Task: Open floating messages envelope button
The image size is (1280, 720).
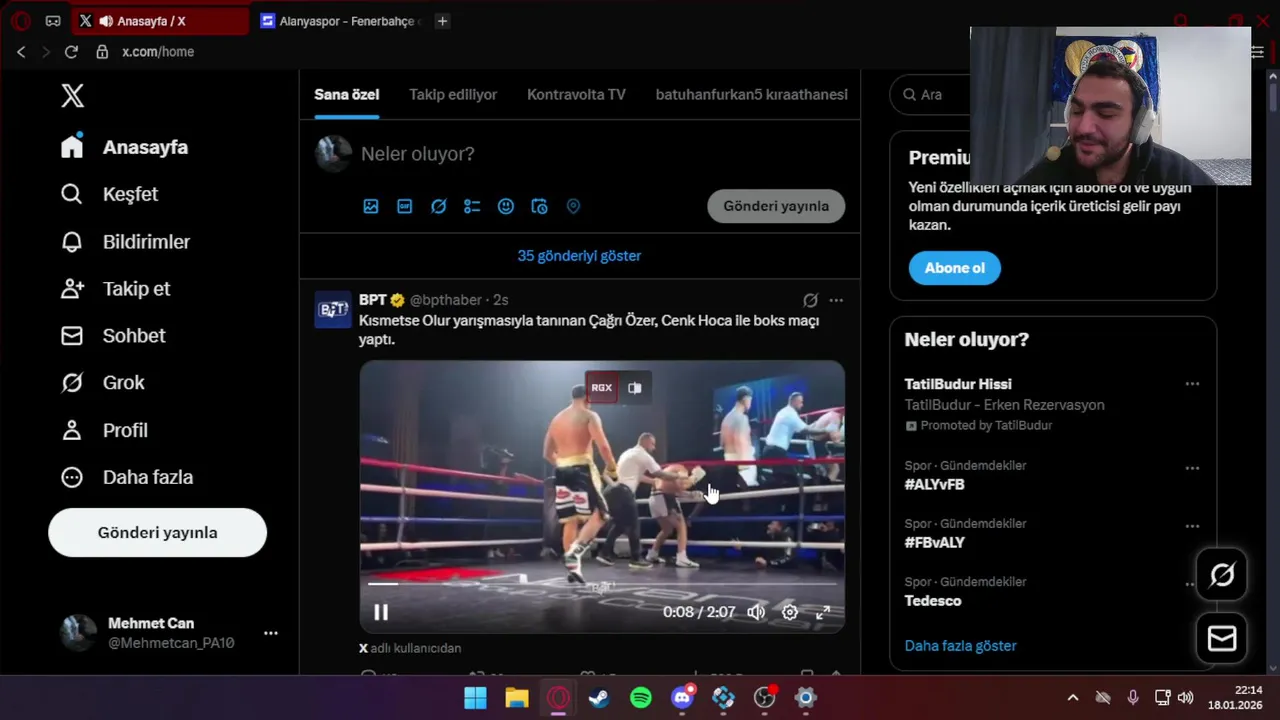Action: [x=1222, y=638]
